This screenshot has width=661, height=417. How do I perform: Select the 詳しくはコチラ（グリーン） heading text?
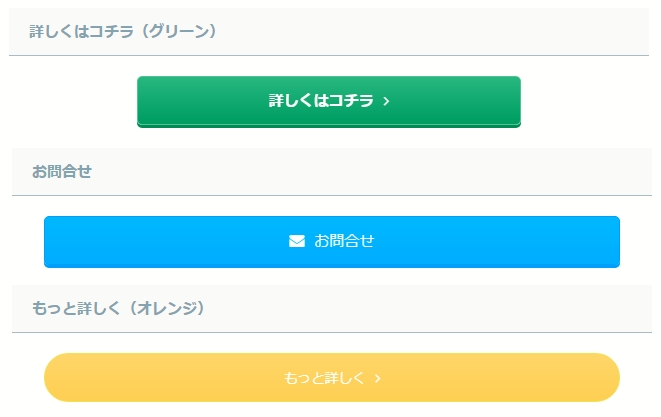tap(123, 32)
